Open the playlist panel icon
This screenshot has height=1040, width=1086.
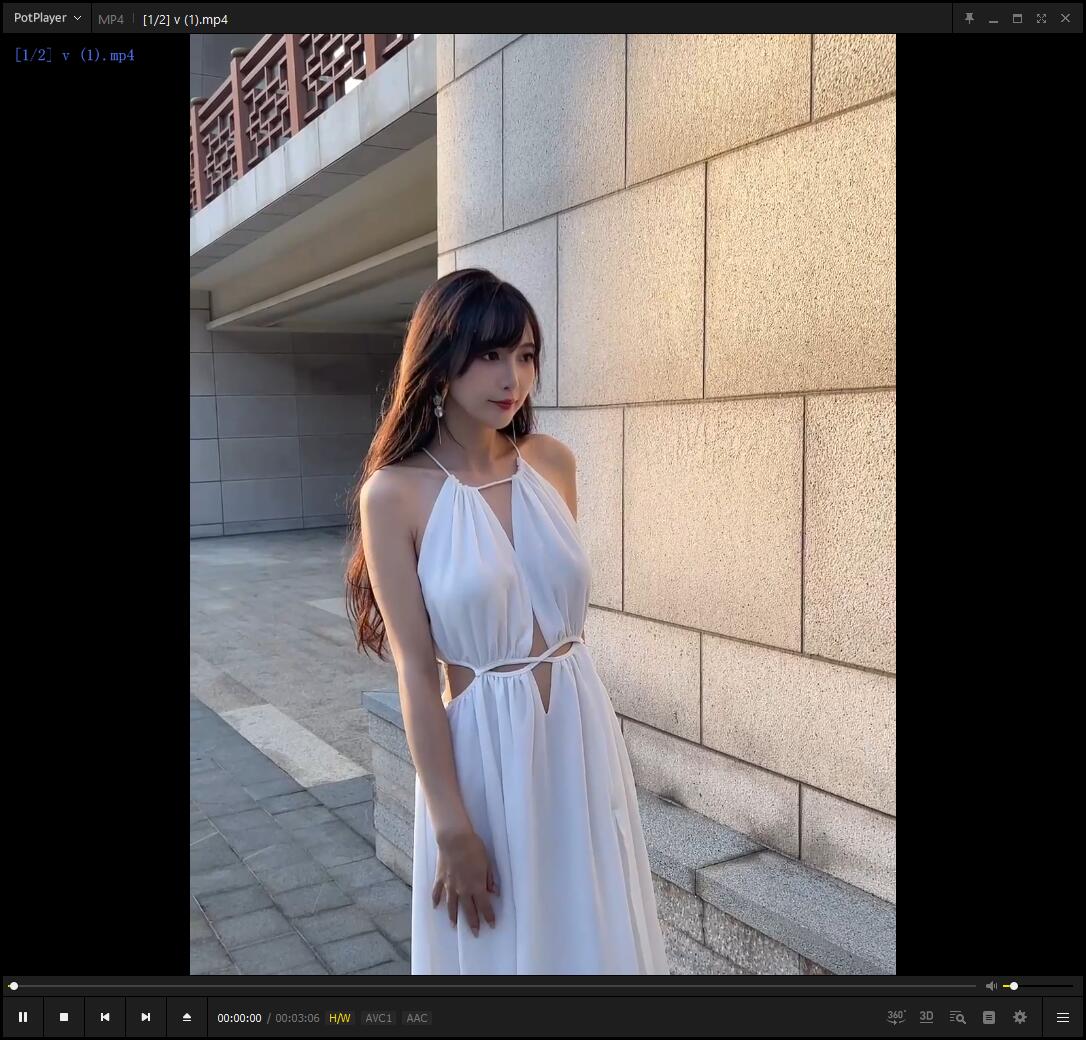click(989, 1016)
